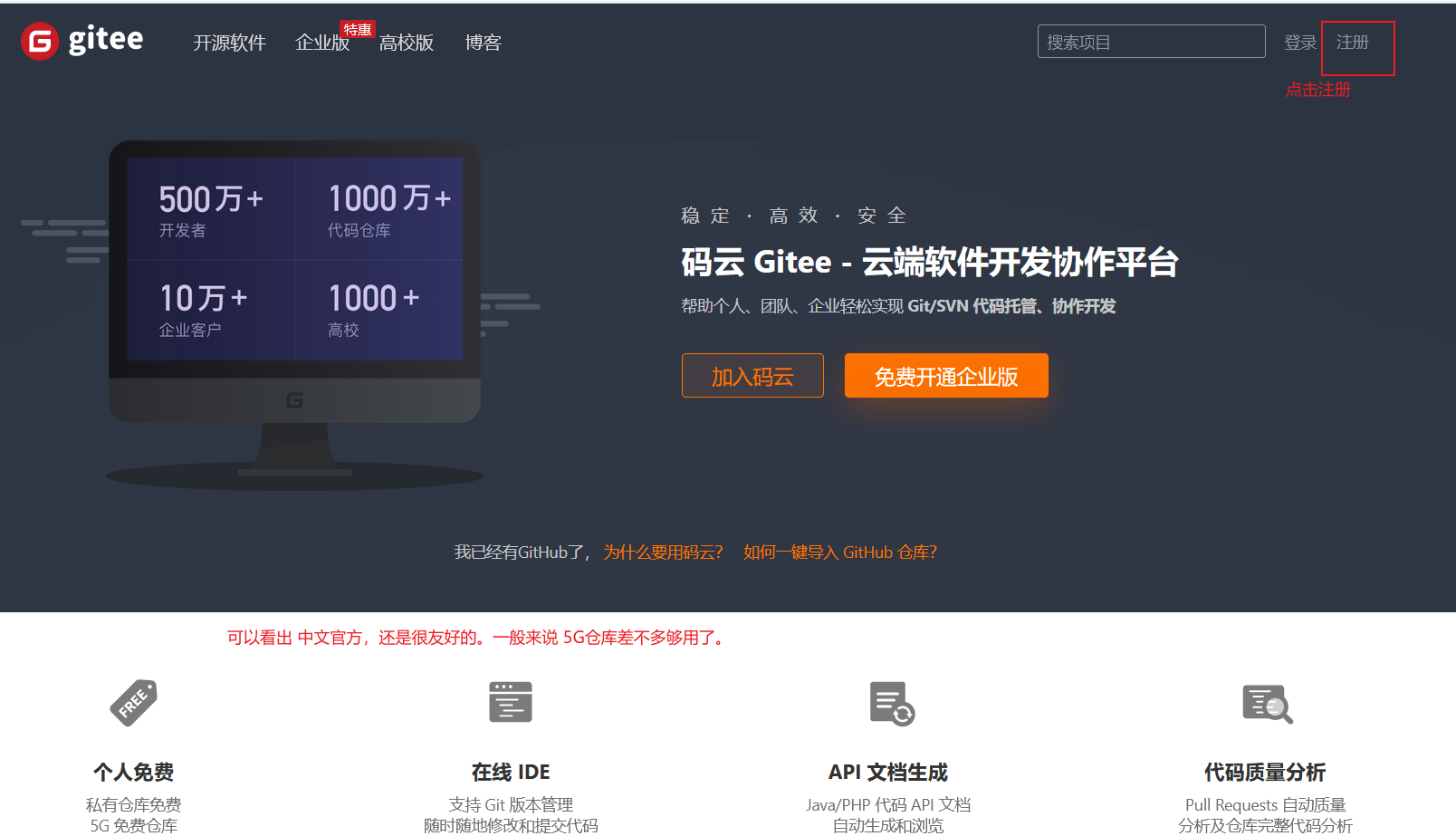
Task: Click the monitor statistics illustration
Action: coord(295,313)
